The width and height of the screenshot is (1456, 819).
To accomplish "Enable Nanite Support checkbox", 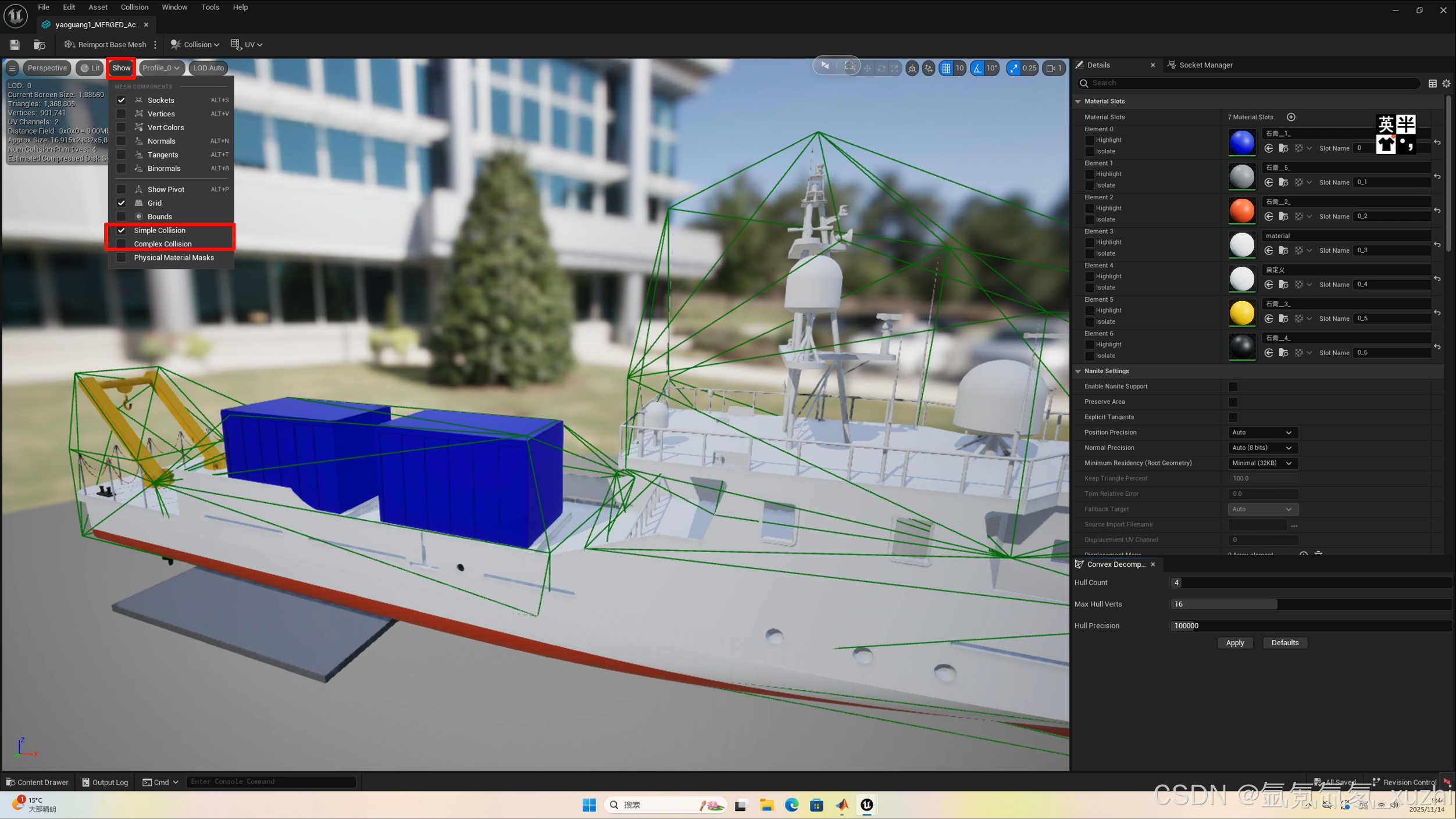I will pos(1233,387).
